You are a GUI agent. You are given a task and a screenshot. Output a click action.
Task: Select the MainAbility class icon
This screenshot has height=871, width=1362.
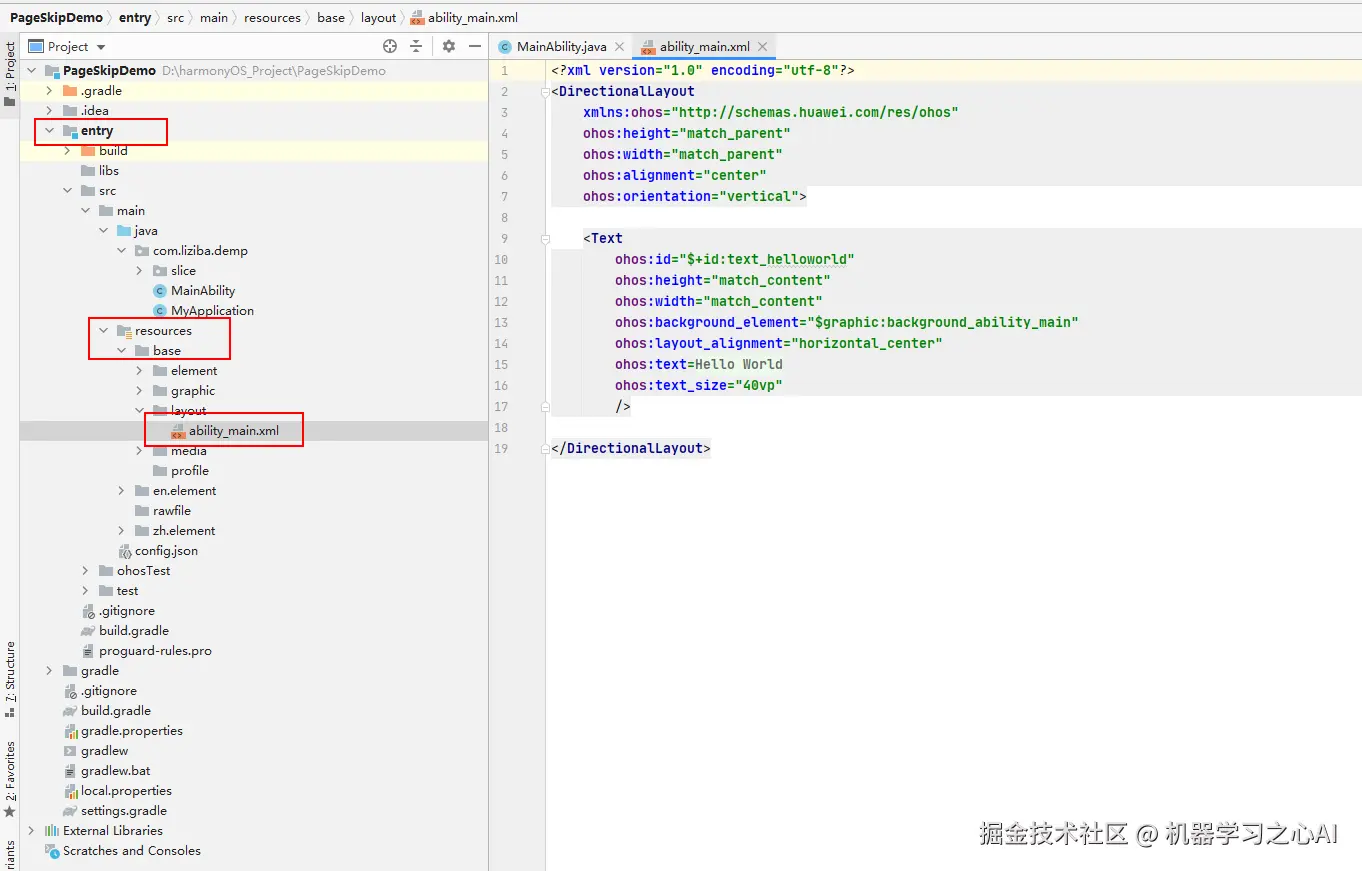160,291
